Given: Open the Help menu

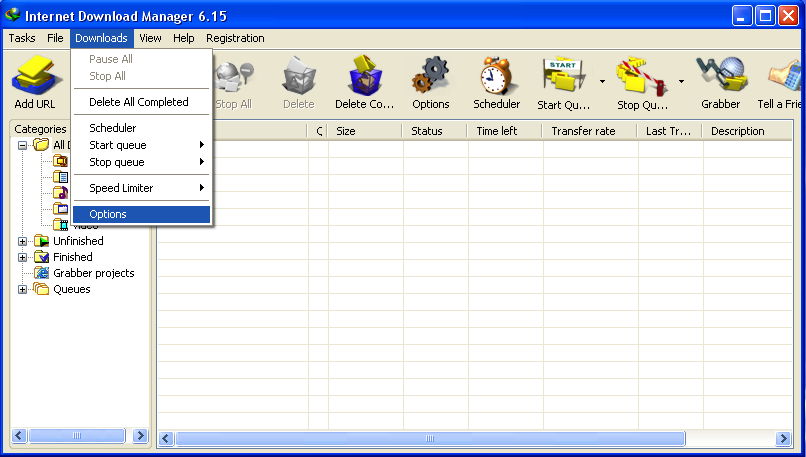Looking at the screenshot, I should (184, 38).
